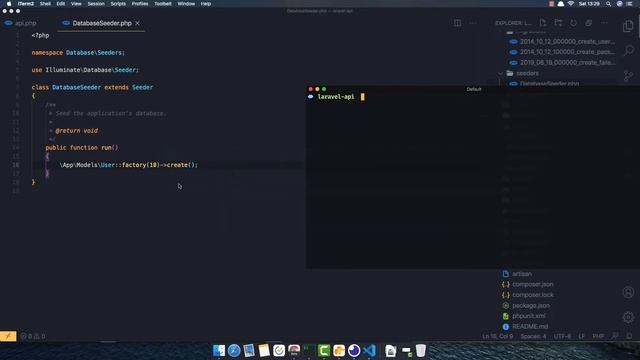This screenshot has width=640, height=360.
Task: Open the Toolbelt menu
Action: 163,4
